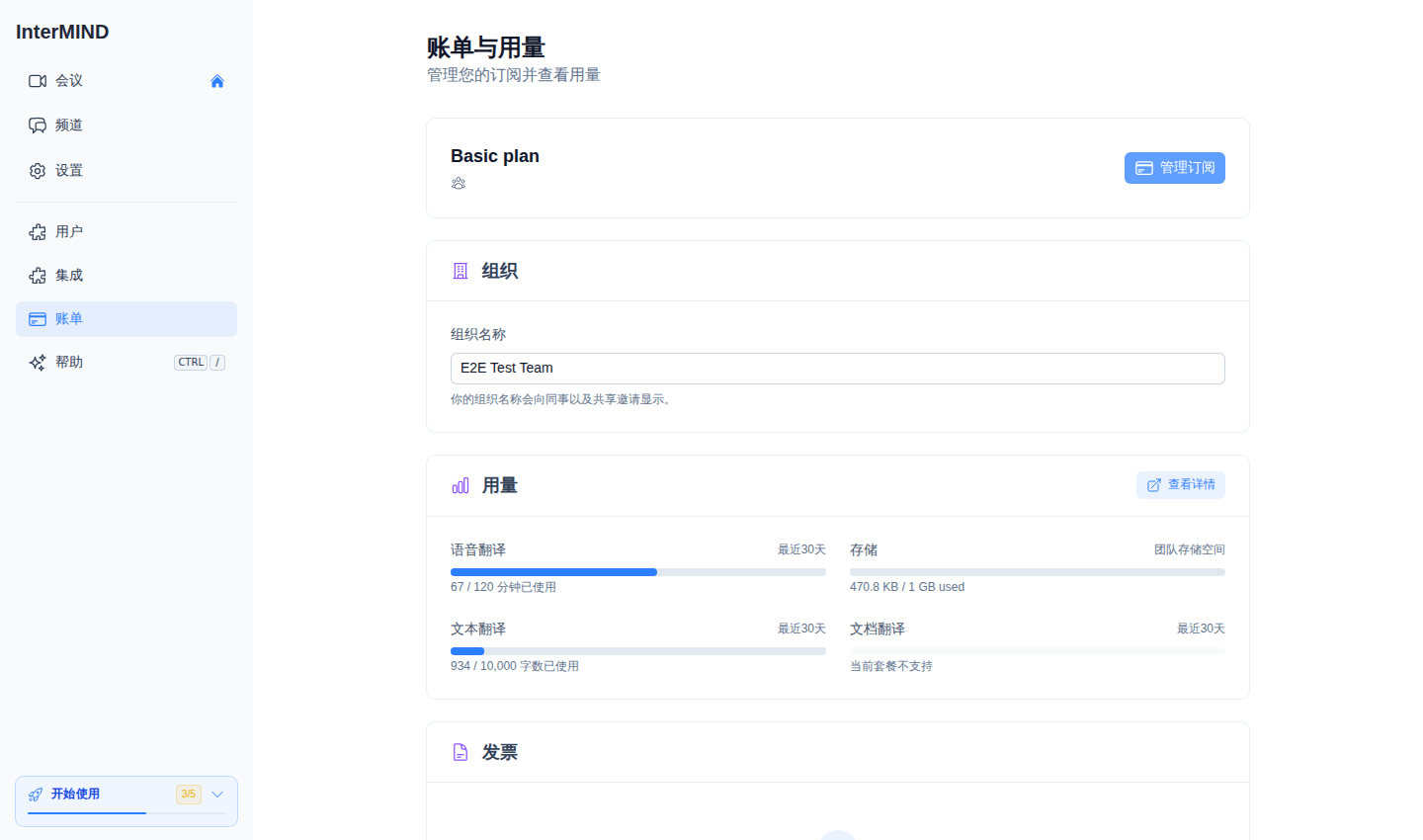Click the chat bubble icon for 频道
Screen dimensions: 1423x840
coord(38,126)
